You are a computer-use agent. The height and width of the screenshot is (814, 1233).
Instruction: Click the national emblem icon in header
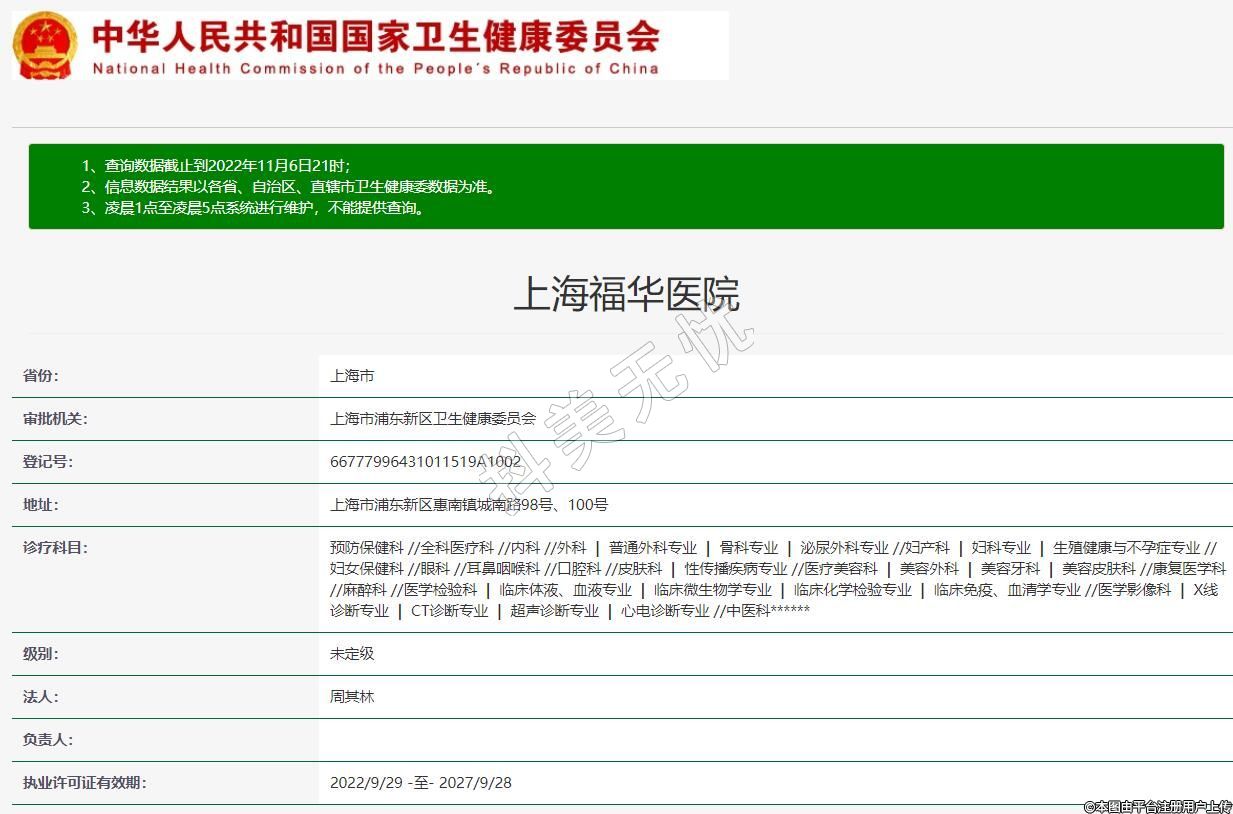point(44,46)
